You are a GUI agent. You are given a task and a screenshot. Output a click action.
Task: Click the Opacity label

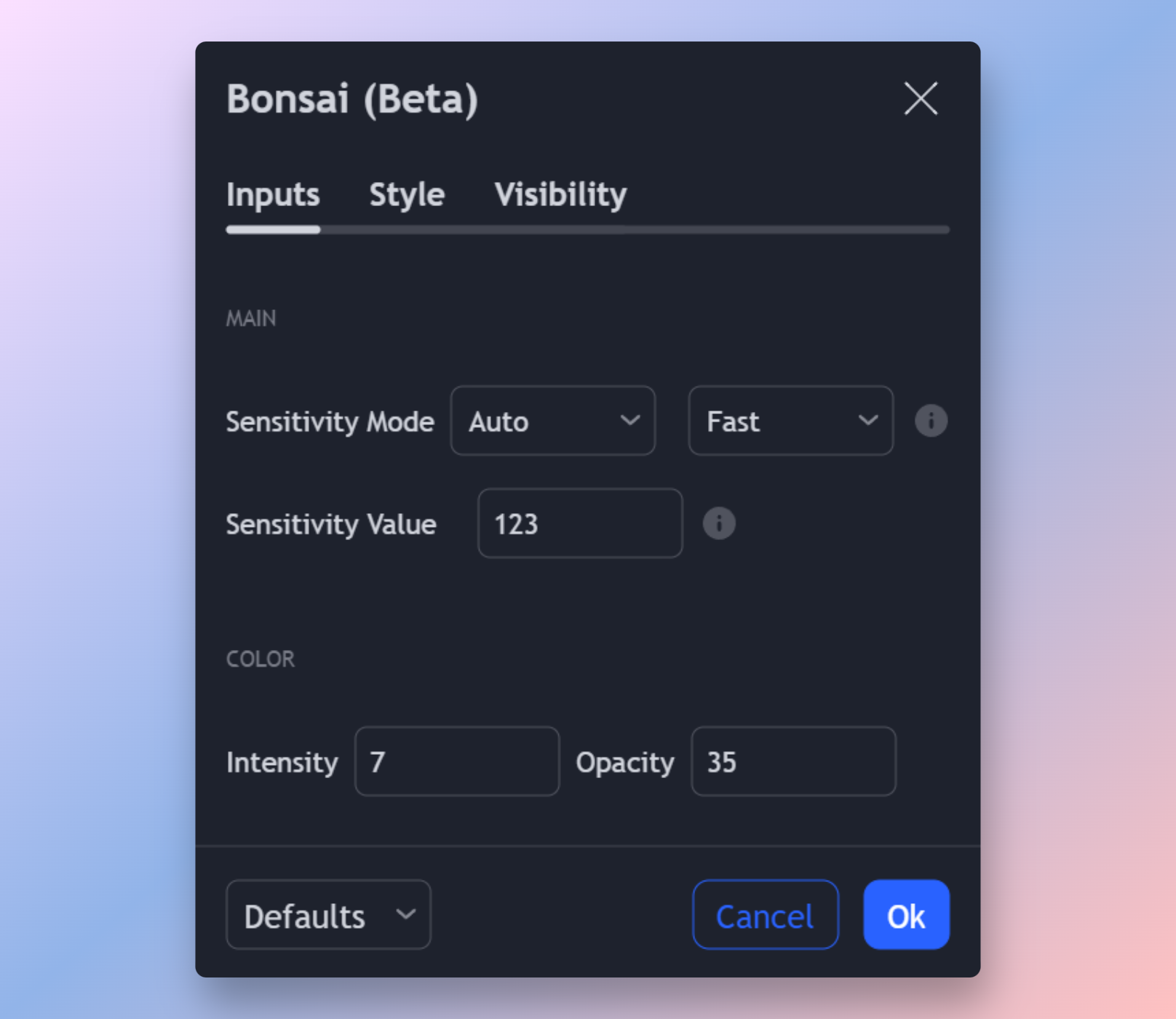point(625,762)
